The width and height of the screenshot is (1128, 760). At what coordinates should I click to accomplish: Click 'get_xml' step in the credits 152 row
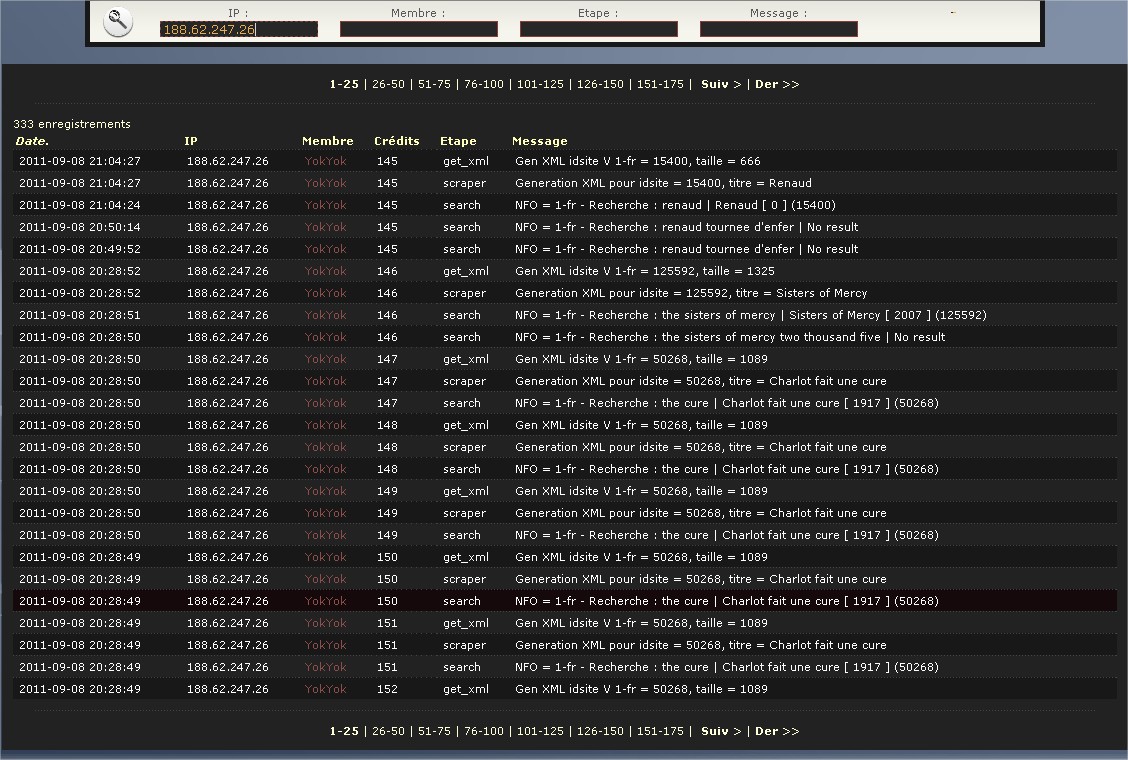[465, 689]
